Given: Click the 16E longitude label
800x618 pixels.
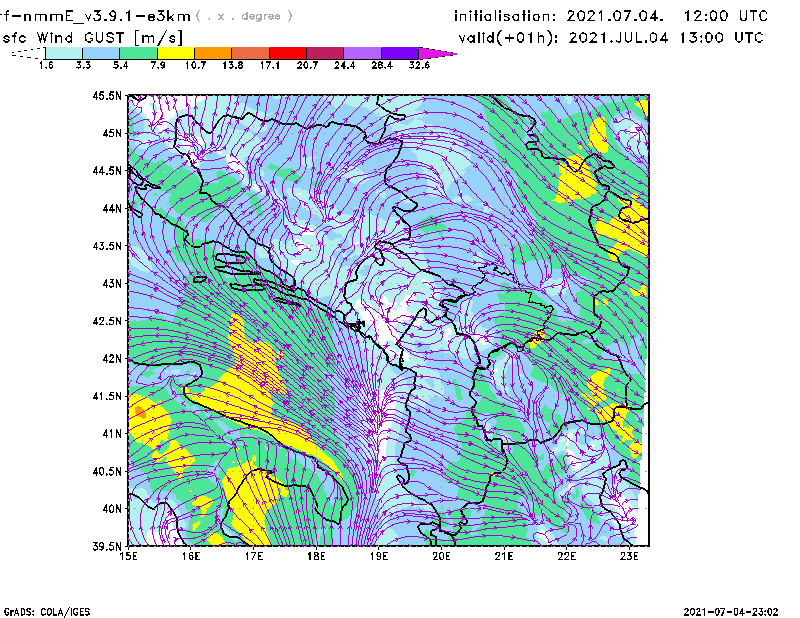Looking at the screenshot, I should [x=191, y=556].
